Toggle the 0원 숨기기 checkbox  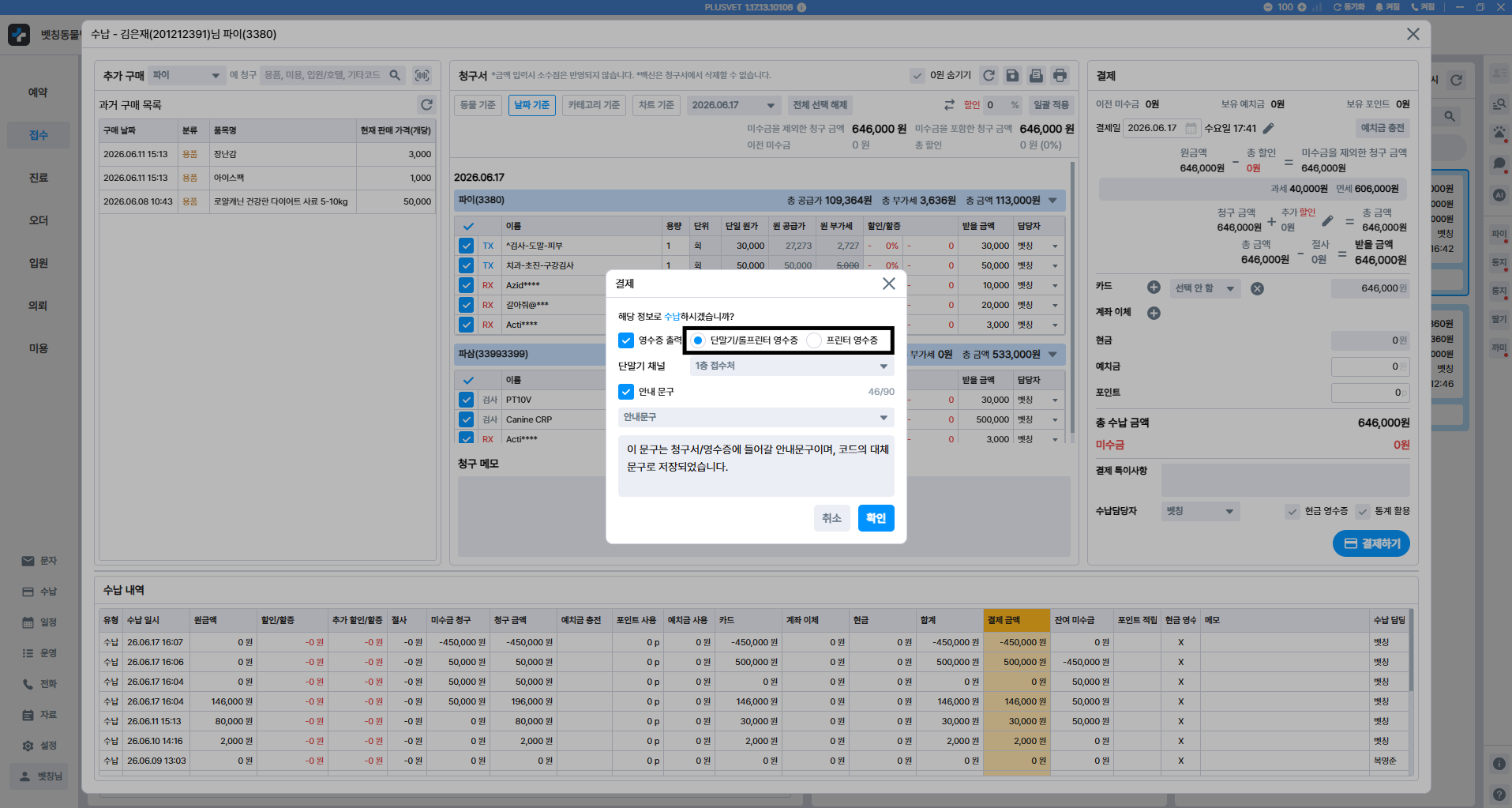coord(917,76)
